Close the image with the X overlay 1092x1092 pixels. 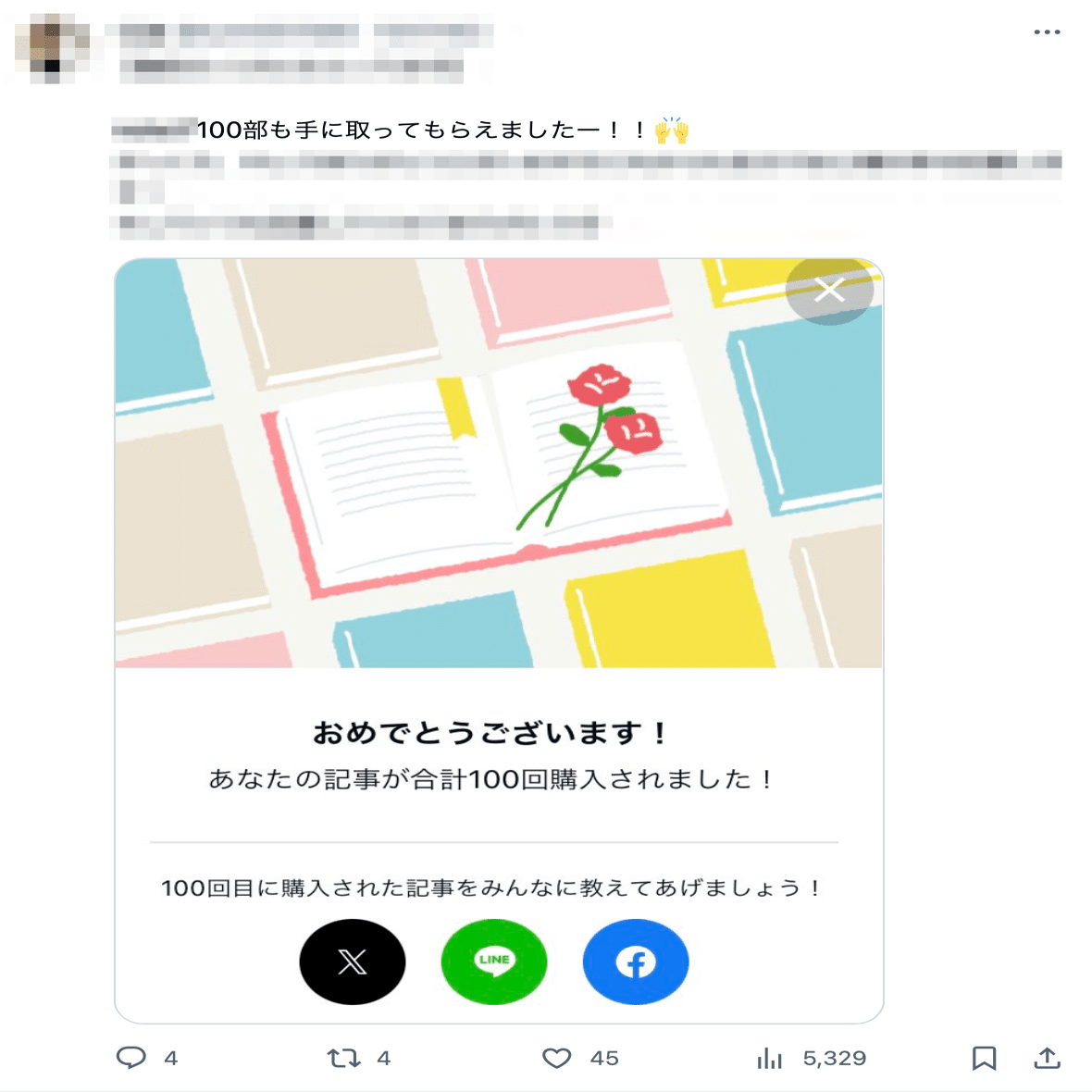(x=829, y=291)
